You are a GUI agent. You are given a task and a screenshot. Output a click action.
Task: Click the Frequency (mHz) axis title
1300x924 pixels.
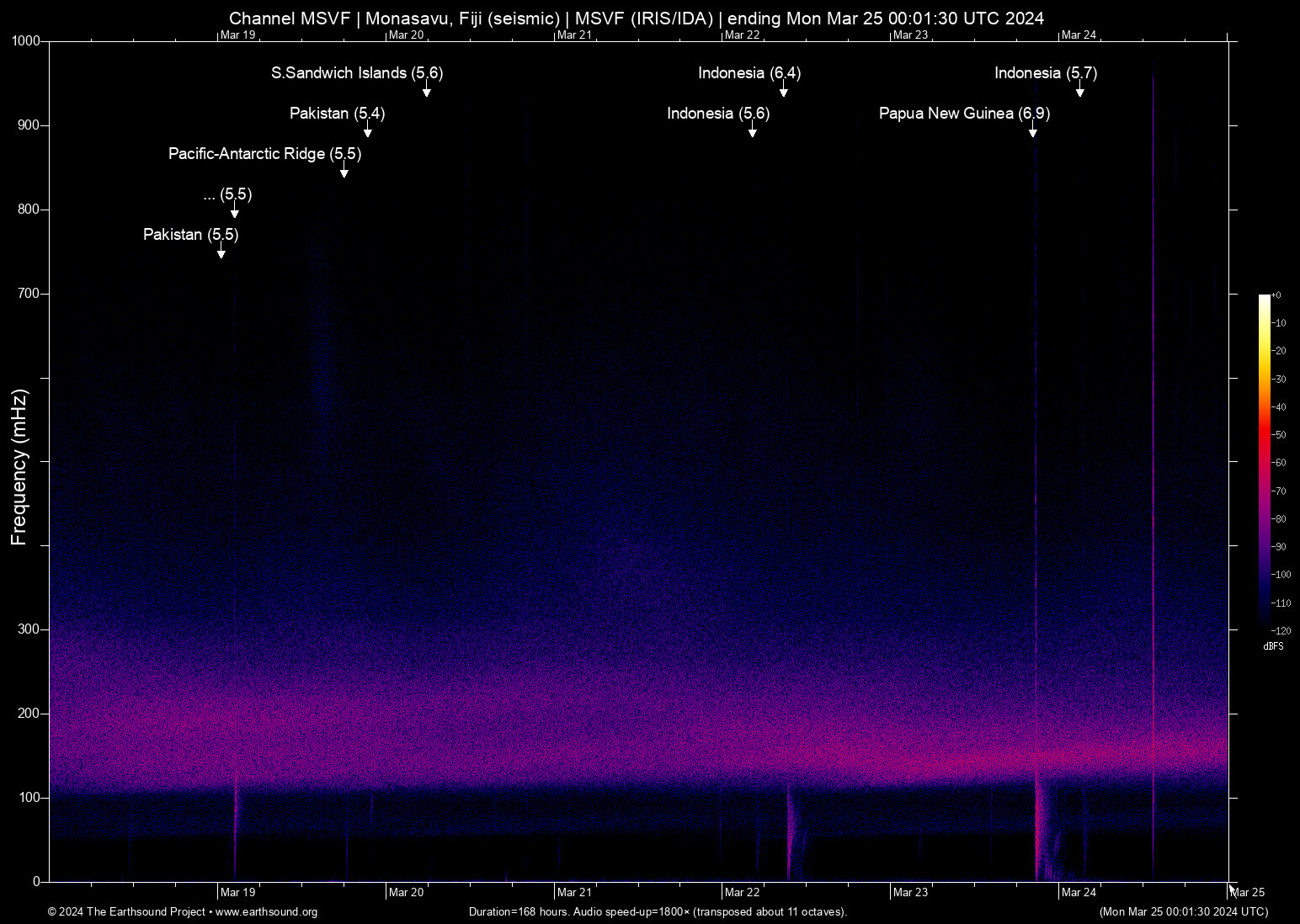pos(19,467)
